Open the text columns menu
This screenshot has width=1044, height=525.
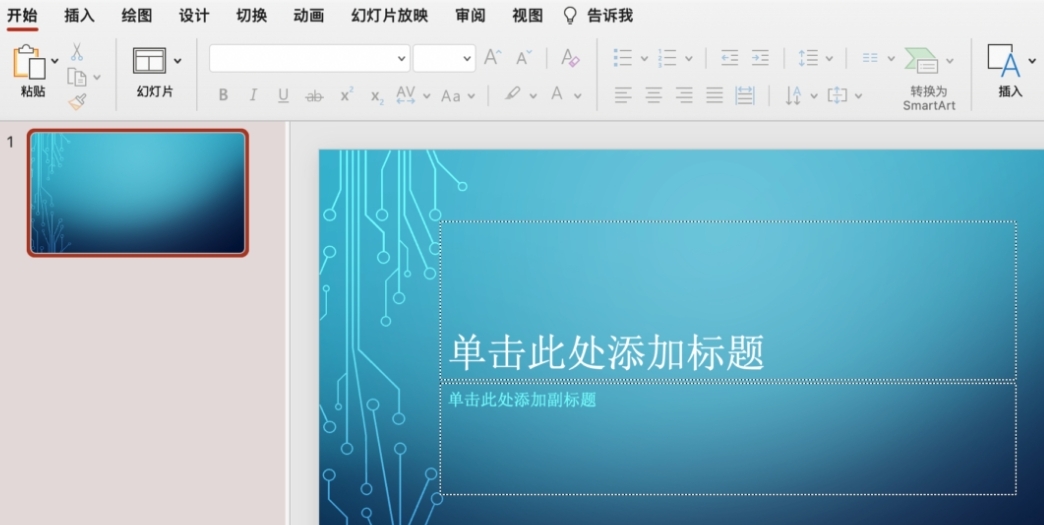(878, 58)
